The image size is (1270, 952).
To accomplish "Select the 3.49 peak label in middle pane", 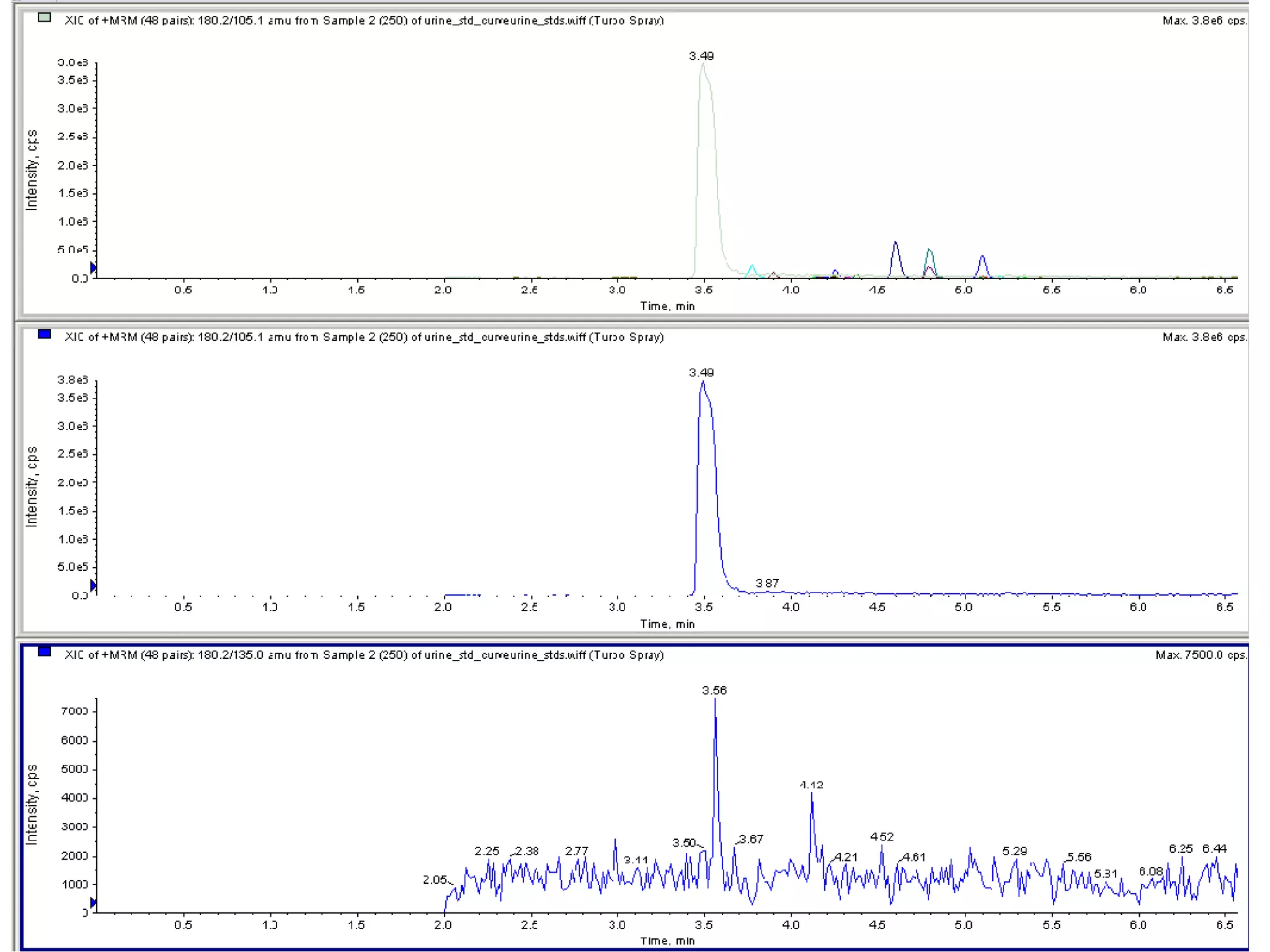I will [x=701, y=372].
